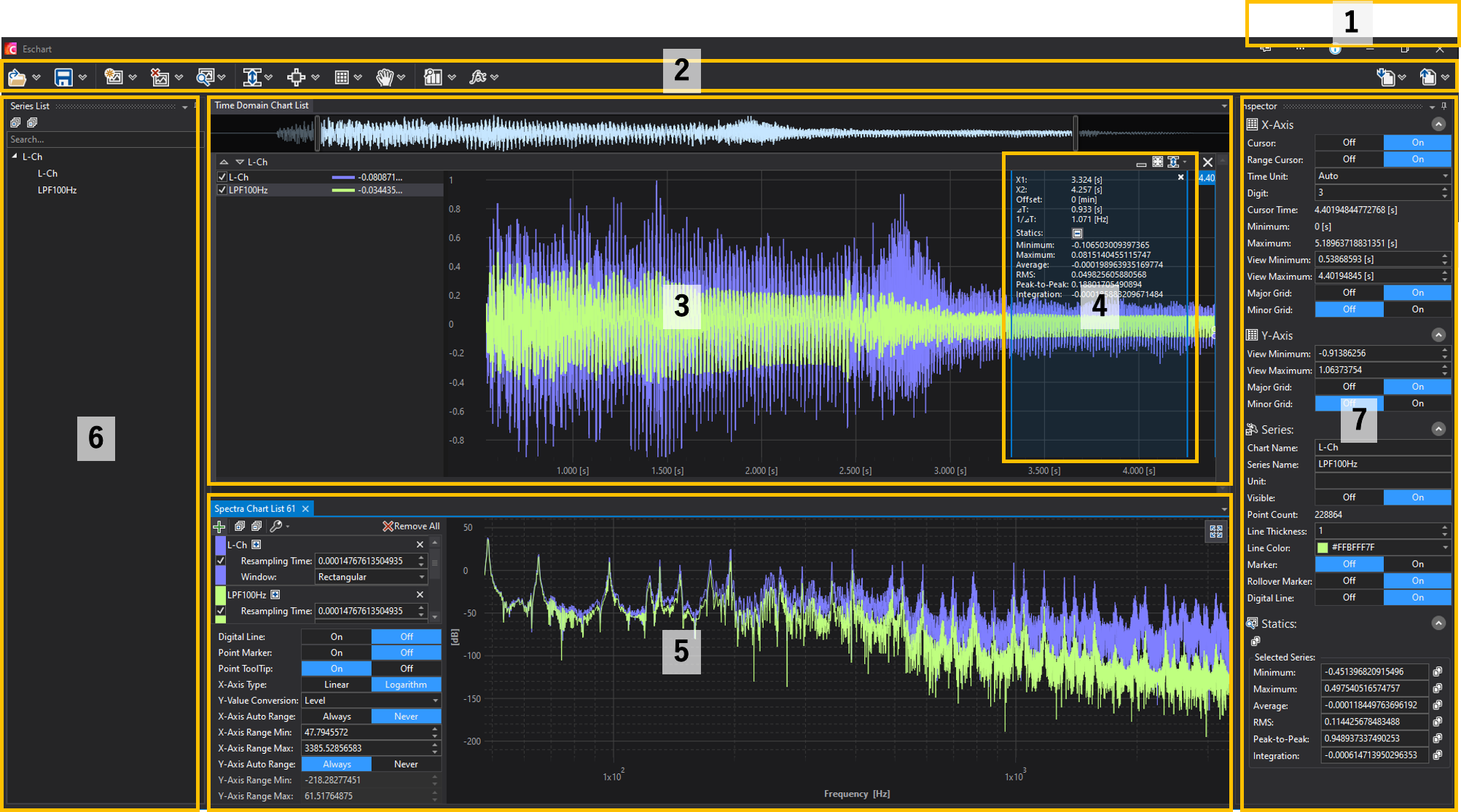Select the Spectra Chart List 61 tab
This screenshot has width=1461, height=812.
point(255,508)
